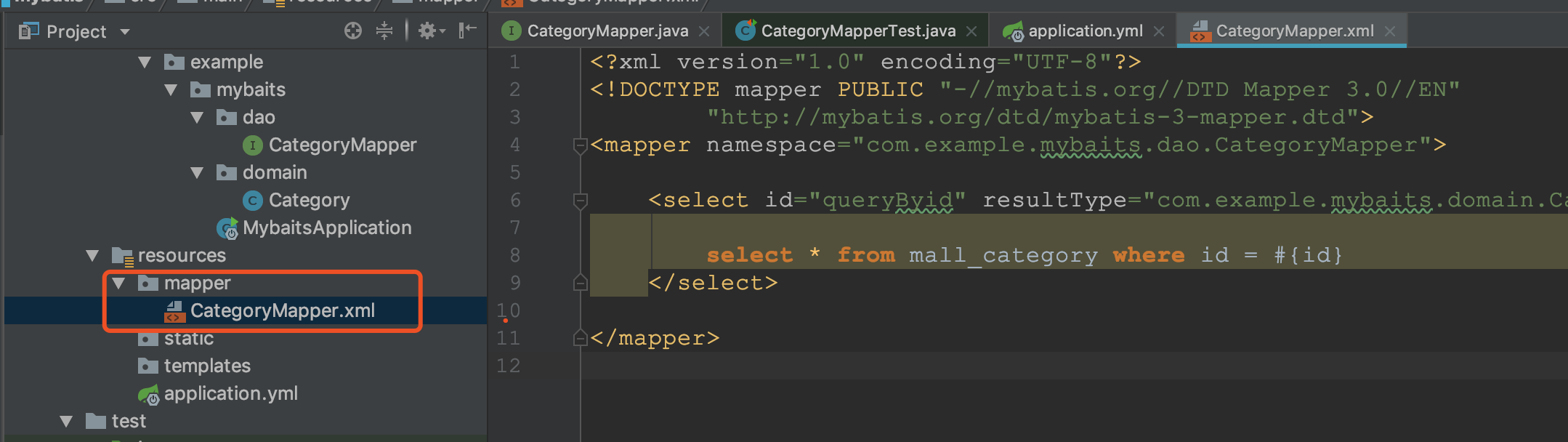Click the templates folder icon
This screenshot has width=1568, height=442.
(x=148, y=366)
